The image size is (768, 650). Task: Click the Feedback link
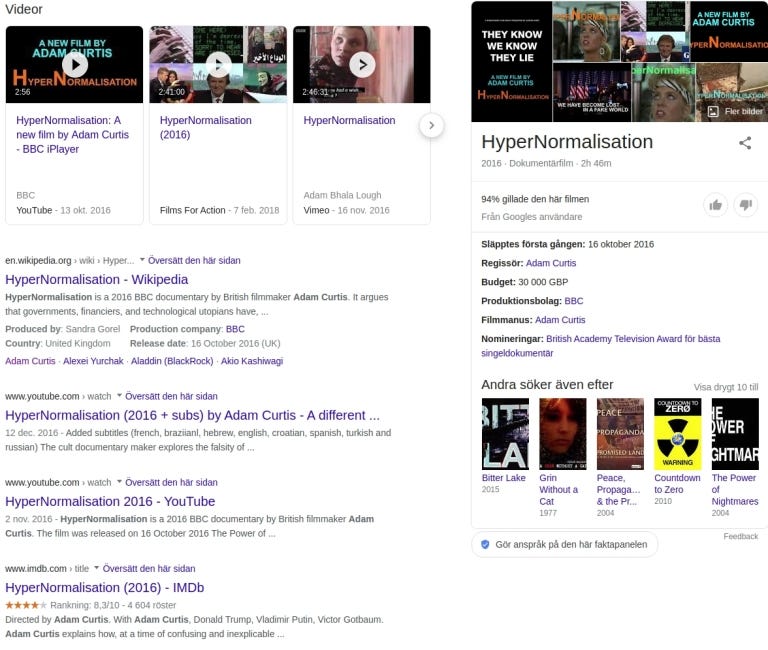[x=741, y=536]
